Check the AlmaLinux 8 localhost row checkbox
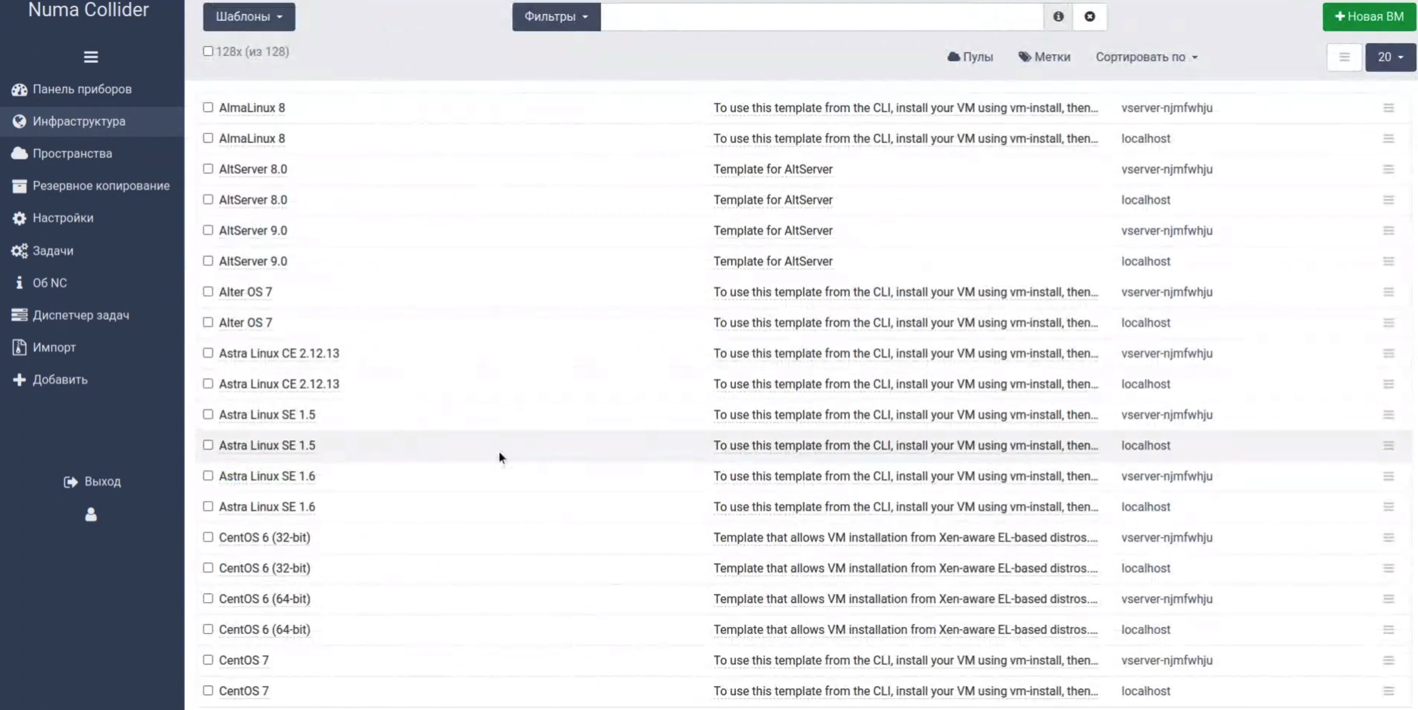The image size is (1418, 710). [208, 138]
